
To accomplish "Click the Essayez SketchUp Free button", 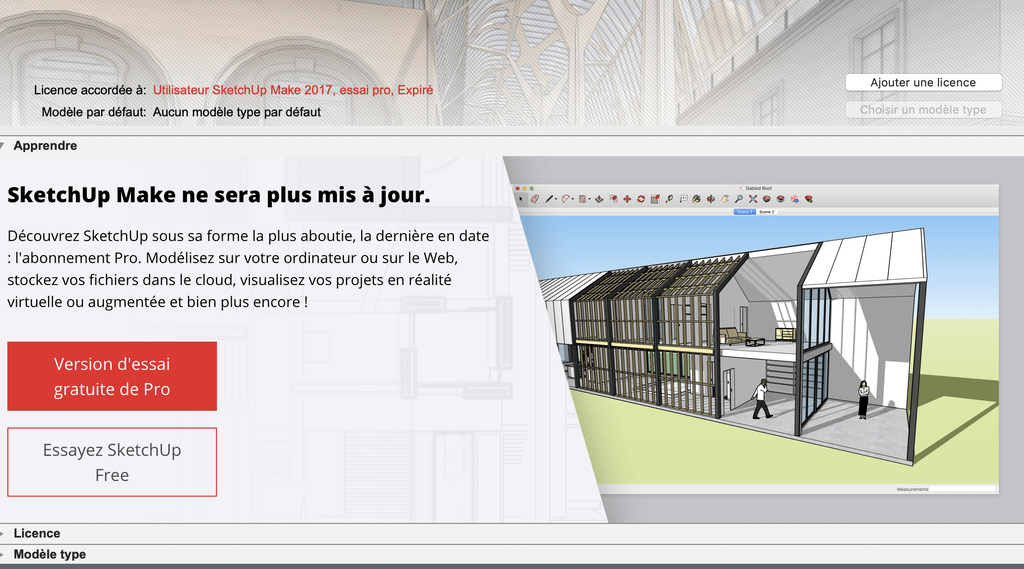I will [x=112, y=462].
